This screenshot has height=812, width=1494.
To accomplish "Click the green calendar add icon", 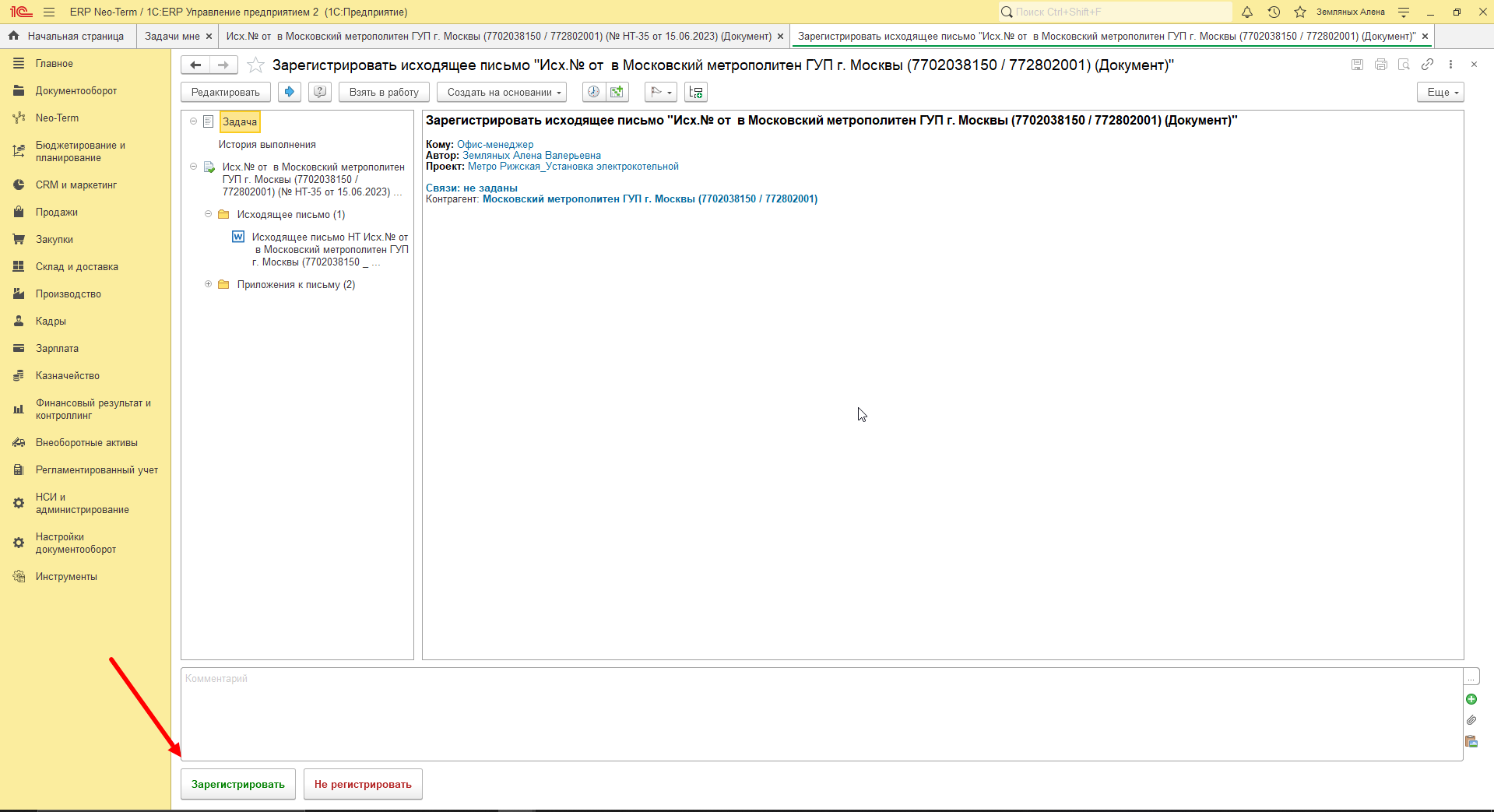I will tap(617, 92).
